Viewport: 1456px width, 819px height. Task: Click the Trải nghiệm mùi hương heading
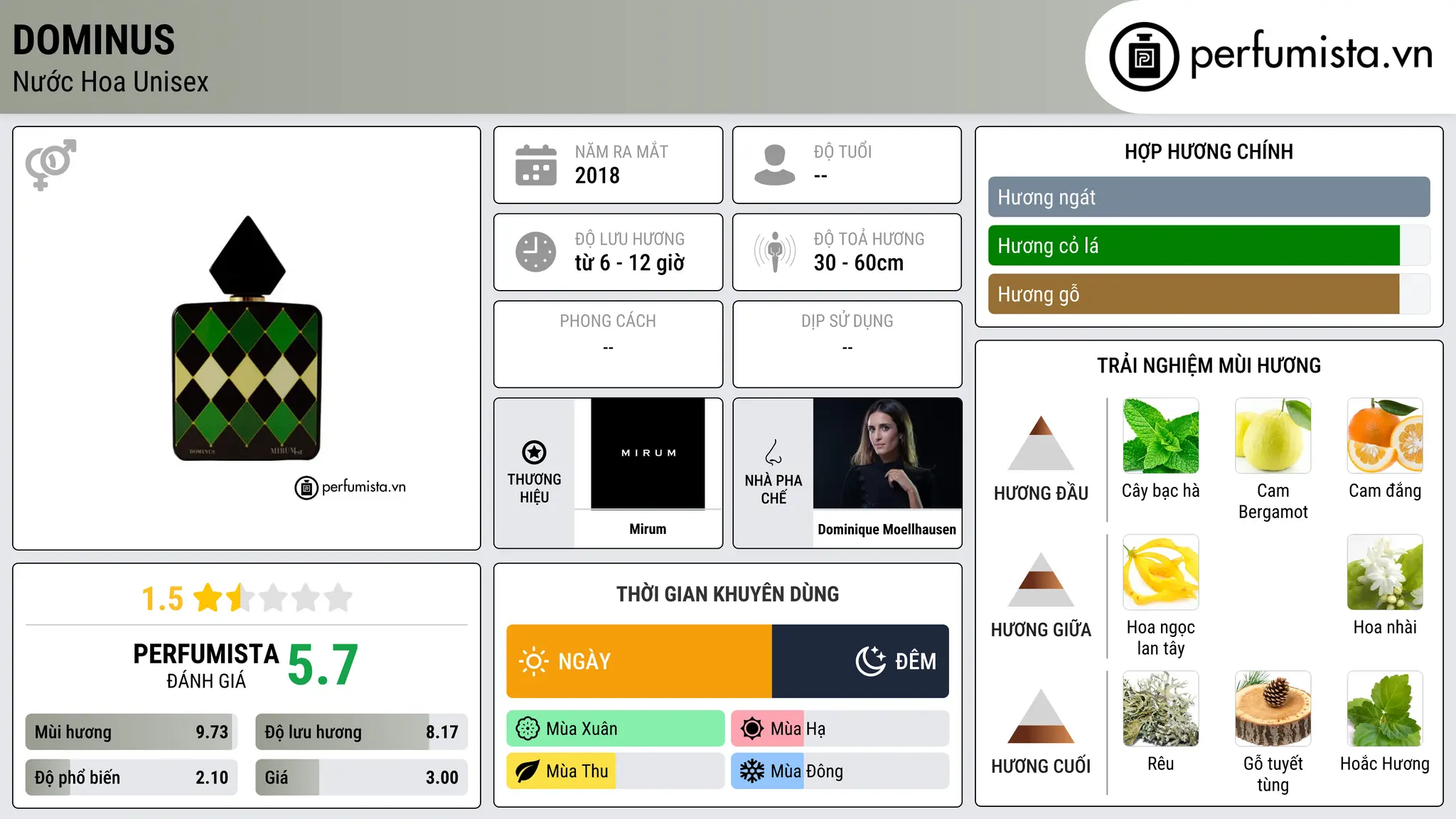coord(1209,365)
